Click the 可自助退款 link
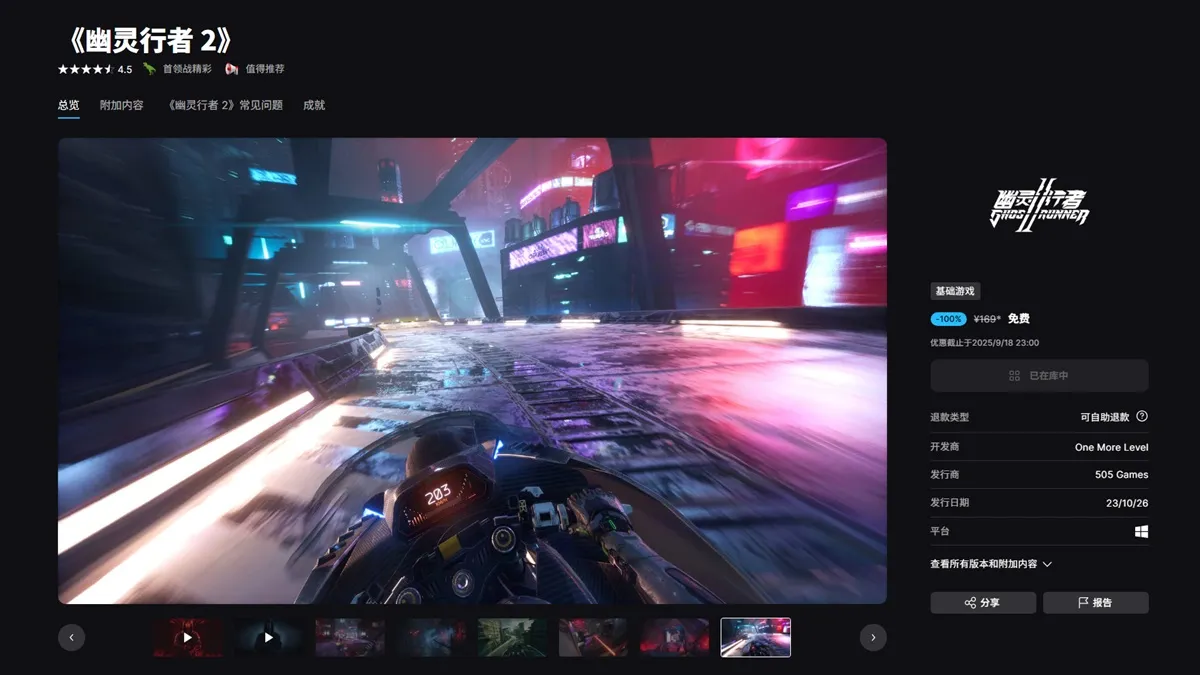Screen dimensions: 1200x675 coord(1104,417)
